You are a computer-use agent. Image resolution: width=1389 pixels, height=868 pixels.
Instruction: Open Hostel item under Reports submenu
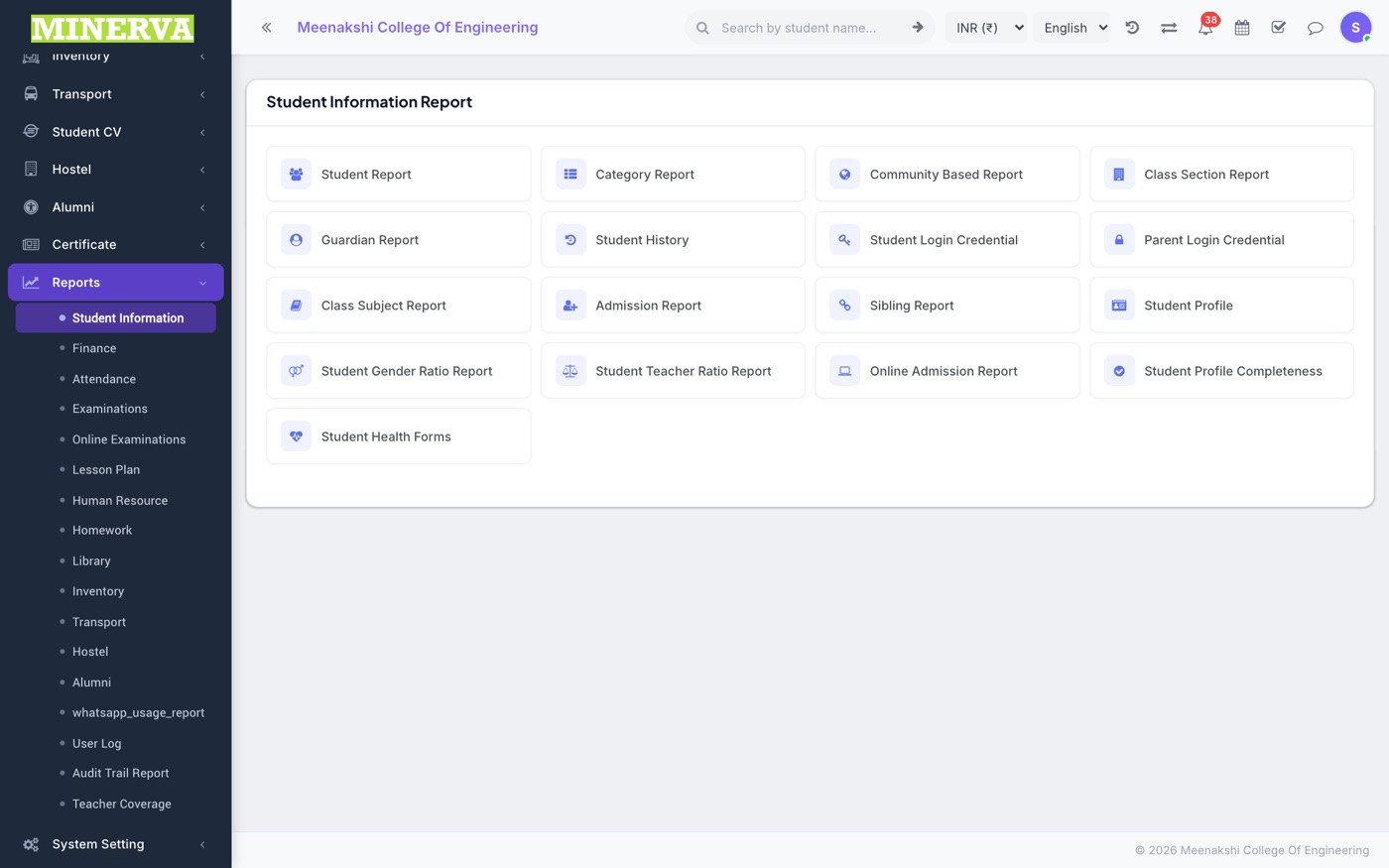coord(90,652)
